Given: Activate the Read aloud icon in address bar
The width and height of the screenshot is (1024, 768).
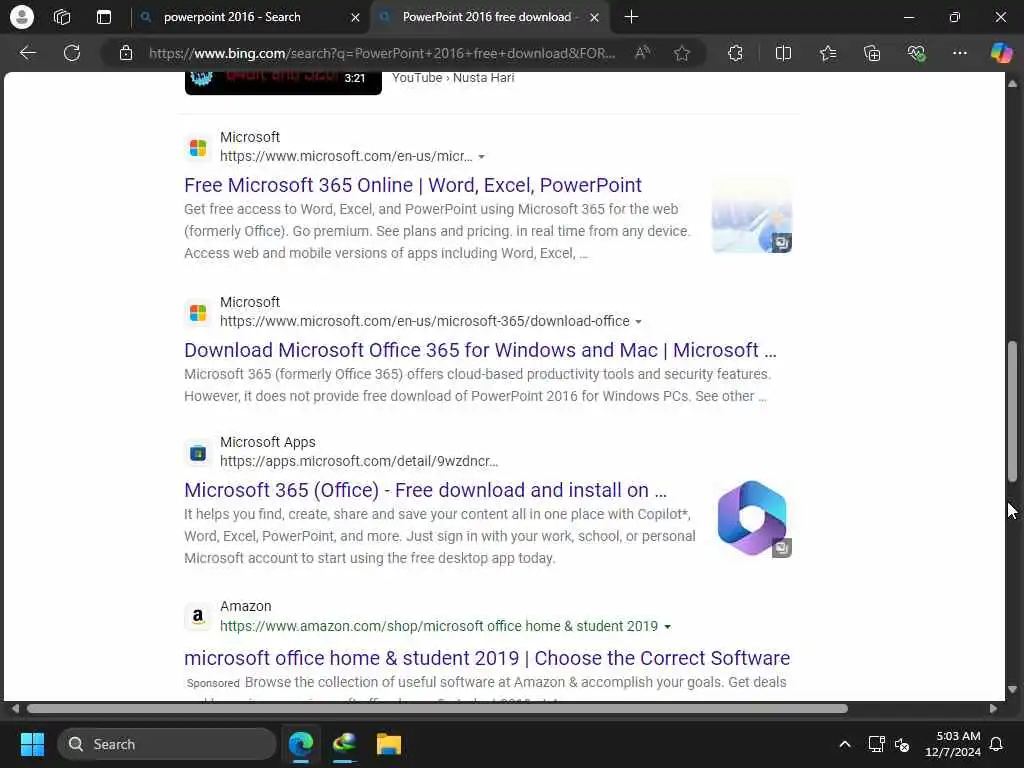Looking at the screenshot, I should pos(643,53).
